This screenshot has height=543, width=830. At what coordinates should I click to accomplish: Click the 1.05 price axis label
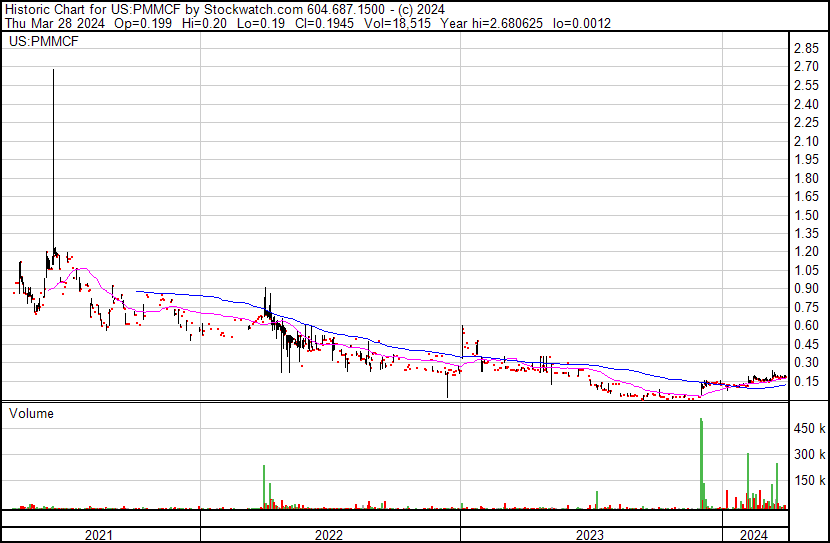pyautogui.click(x=806, y=270)
